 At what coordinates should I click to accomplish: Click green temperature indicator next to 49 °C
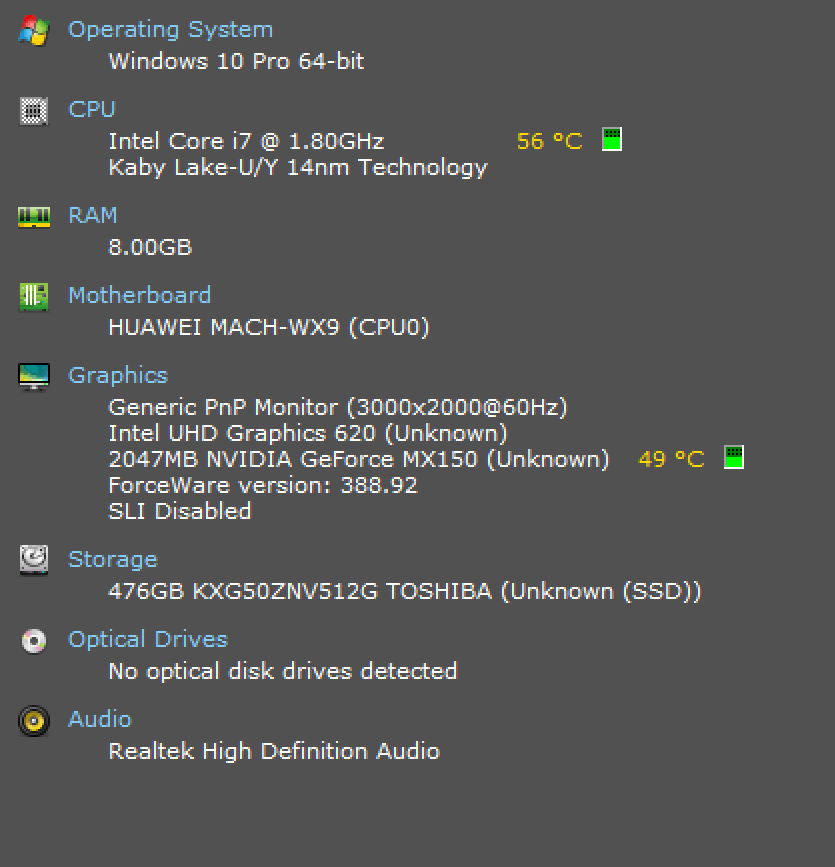(734, 458)
